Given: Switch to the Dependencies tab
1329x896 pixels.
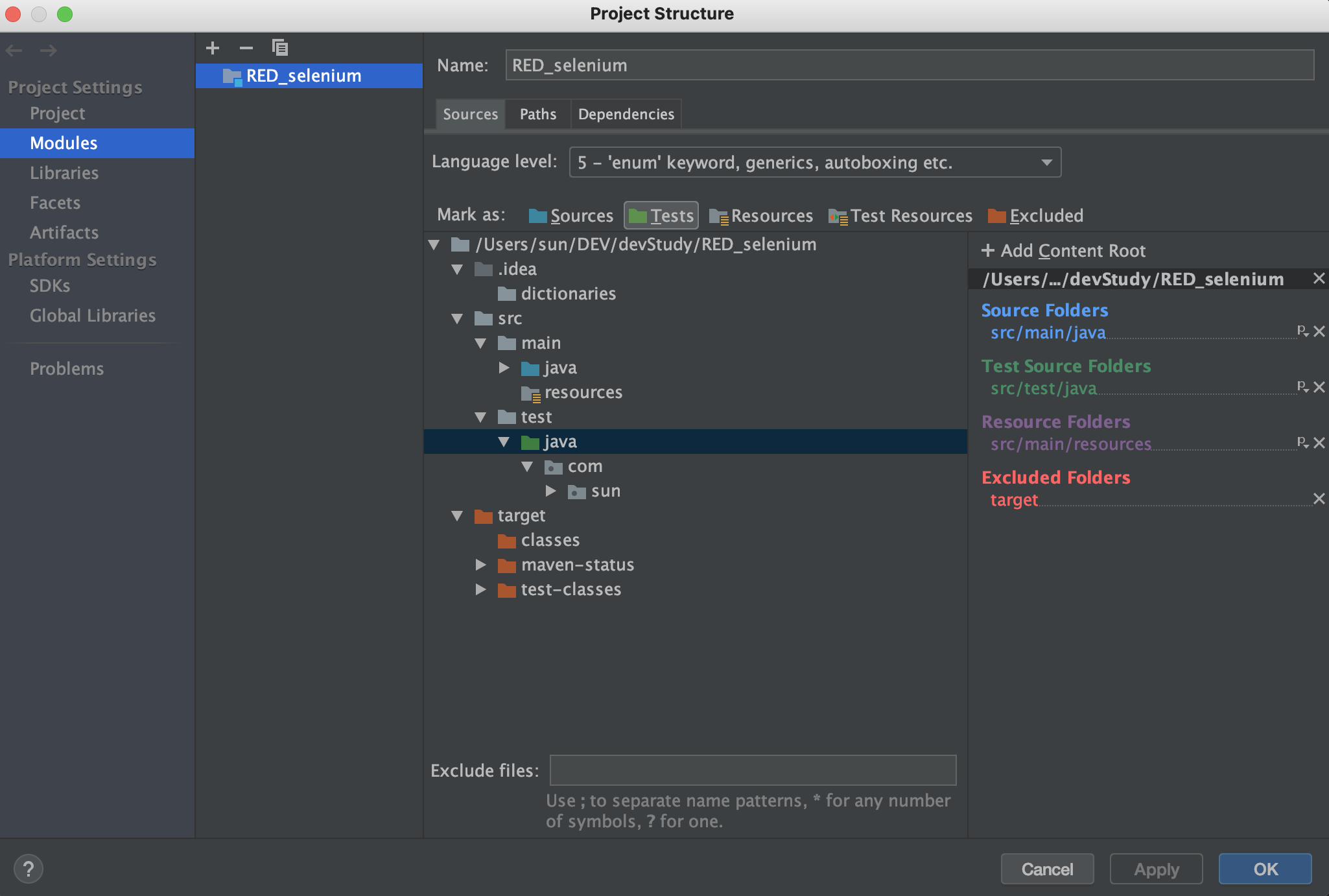Looking at the screenshot, I should (x=626, y=114).
